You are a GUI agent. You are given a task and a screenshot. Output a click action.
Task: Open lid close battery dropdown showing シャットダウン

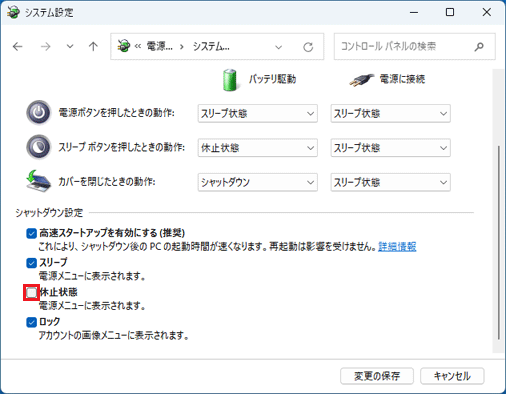click(258, 182)
